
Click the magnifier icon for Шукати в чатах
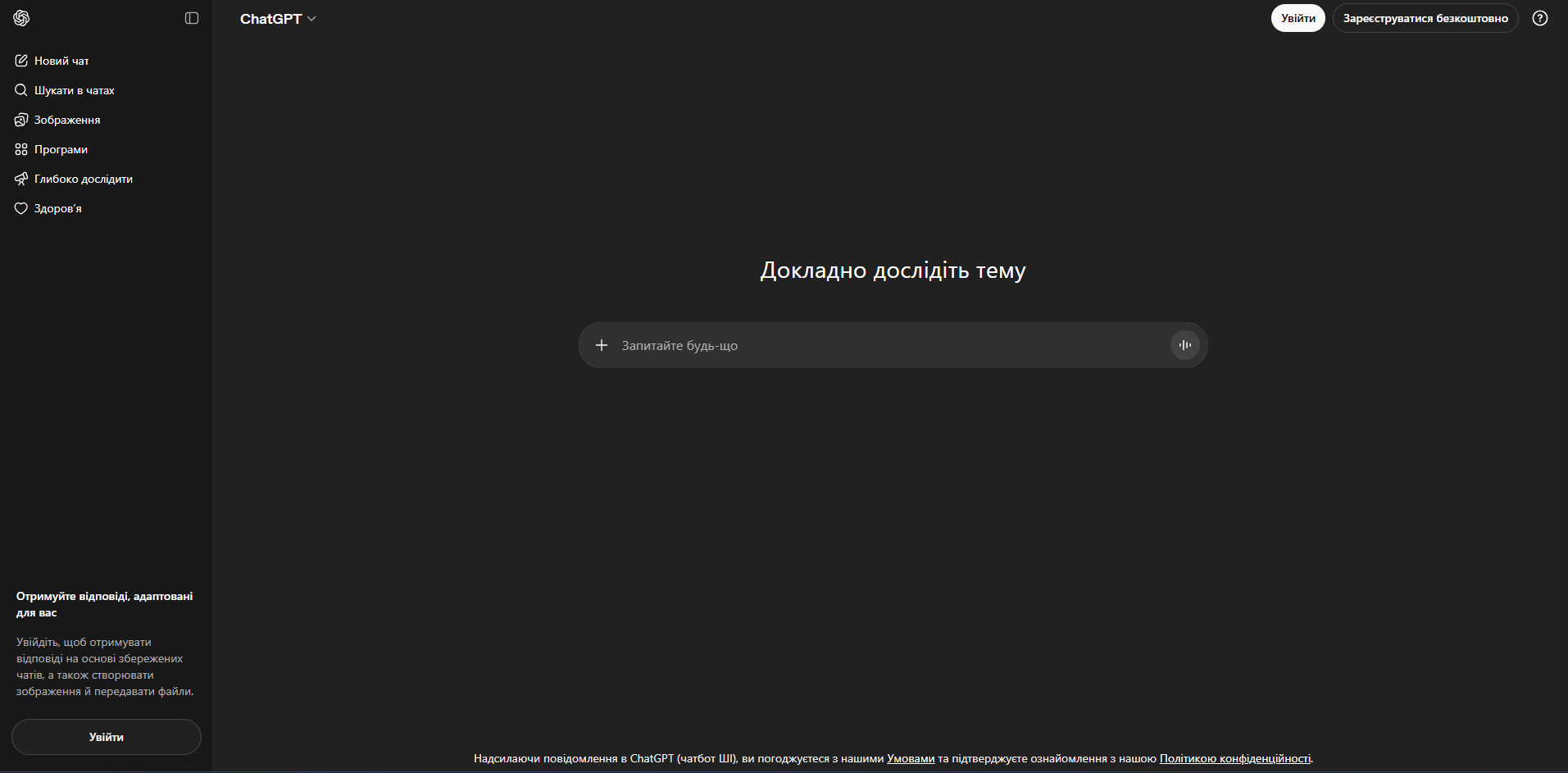[21, 90]
